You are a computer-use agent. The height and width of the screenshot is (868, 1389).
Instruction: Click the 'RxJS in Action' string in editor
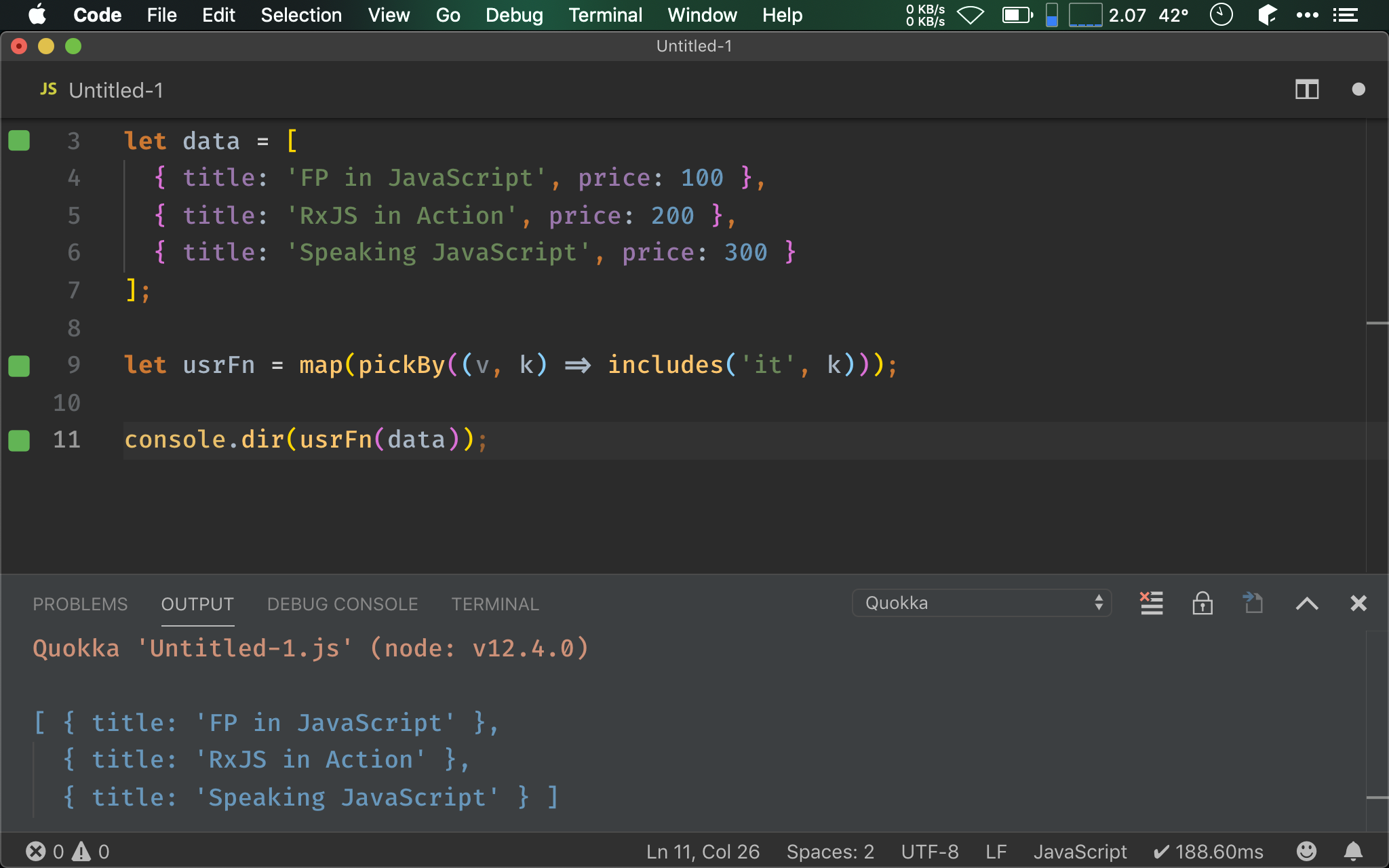point(402,216)
